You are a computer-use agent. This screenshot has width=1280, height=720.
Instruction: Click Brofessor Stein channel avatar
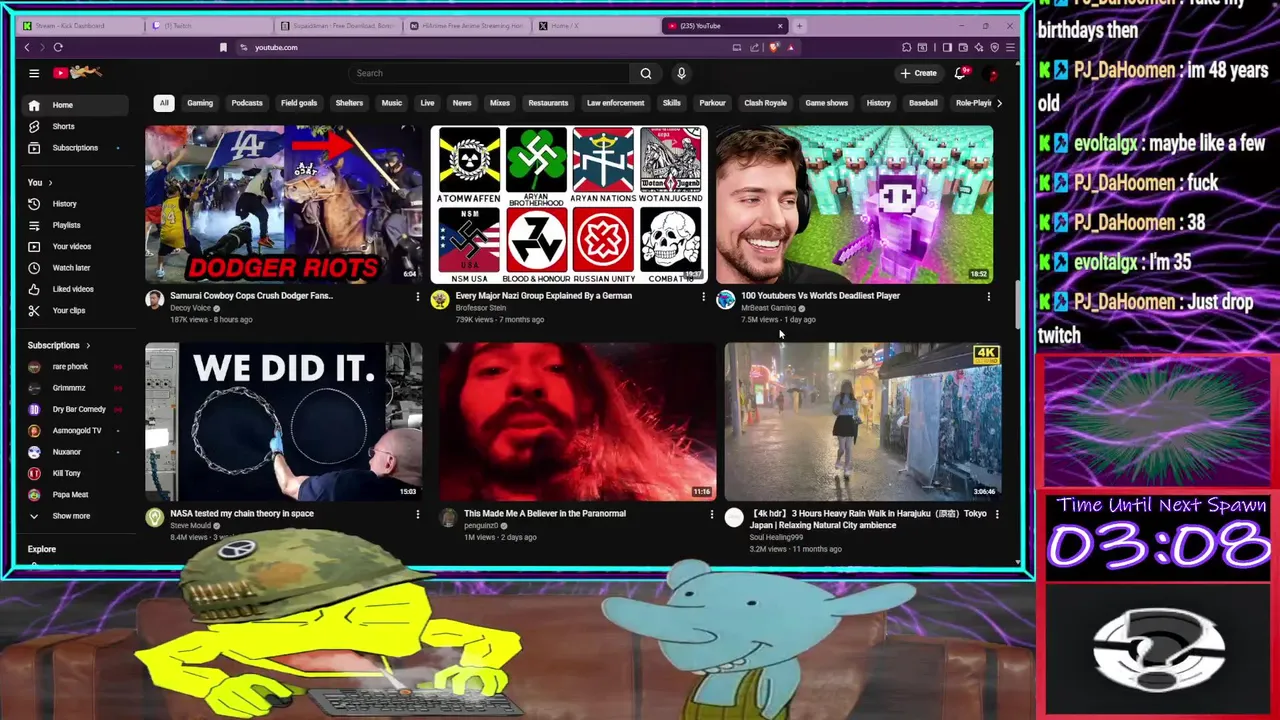(x=440, y=300)
